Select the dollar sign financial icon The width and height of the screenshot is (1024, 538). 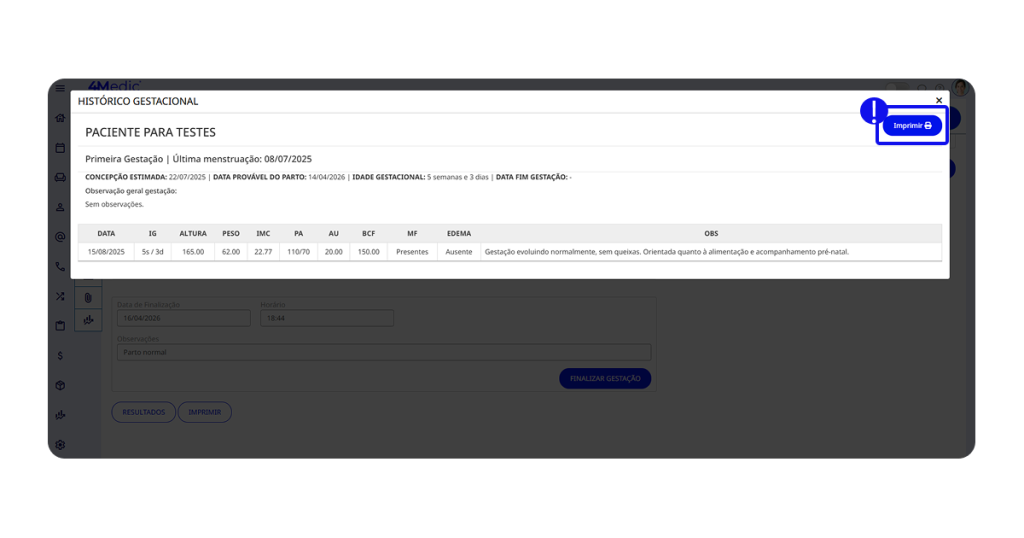pyautogui.click(x=60, y=355)
